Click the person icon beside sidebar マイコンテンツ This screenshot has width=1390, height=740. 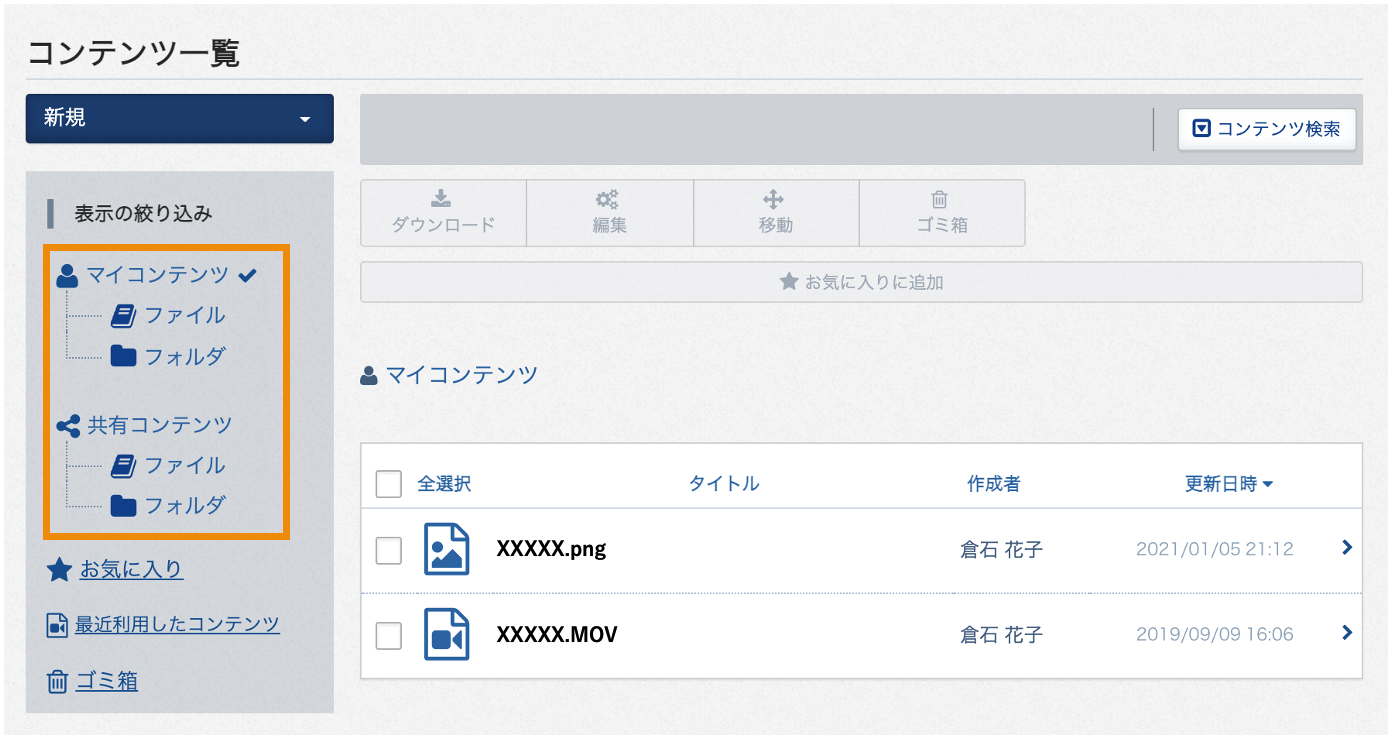tap(68, 276)
